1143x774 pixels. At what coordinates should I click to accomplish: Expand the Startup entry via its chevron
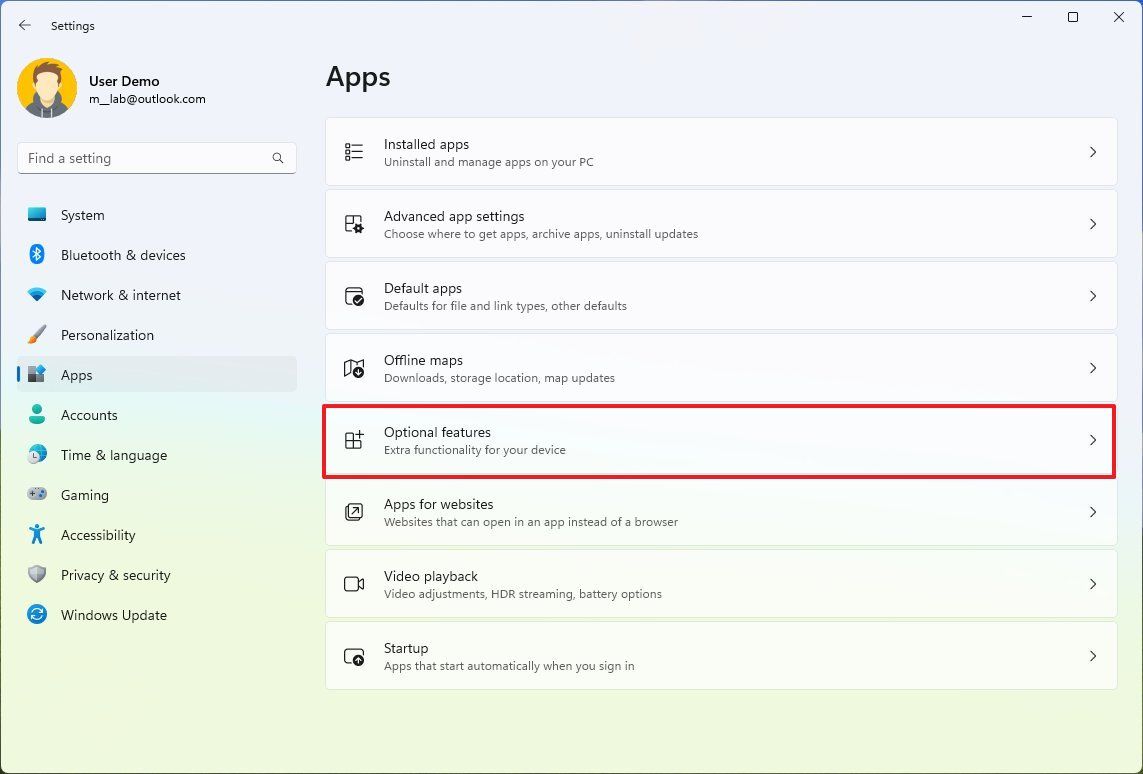click(x=1092, y=656)
